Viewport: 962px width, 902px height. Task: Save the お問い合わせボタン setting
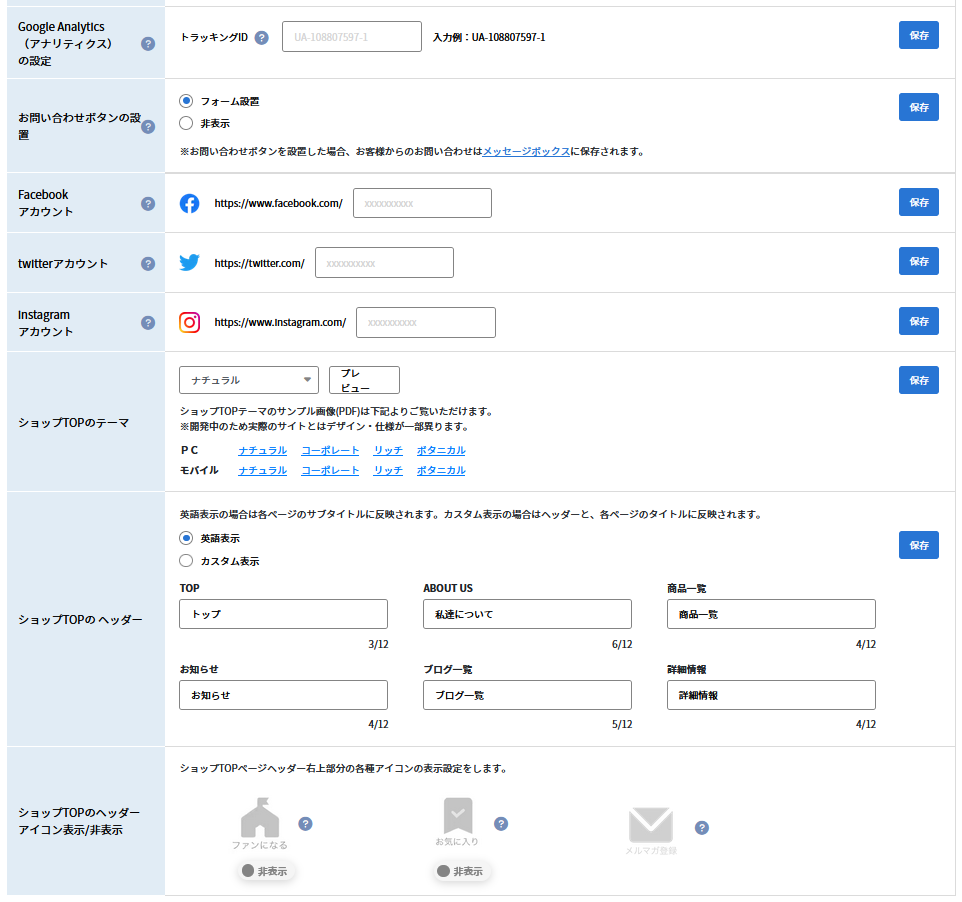pos(918,107)
